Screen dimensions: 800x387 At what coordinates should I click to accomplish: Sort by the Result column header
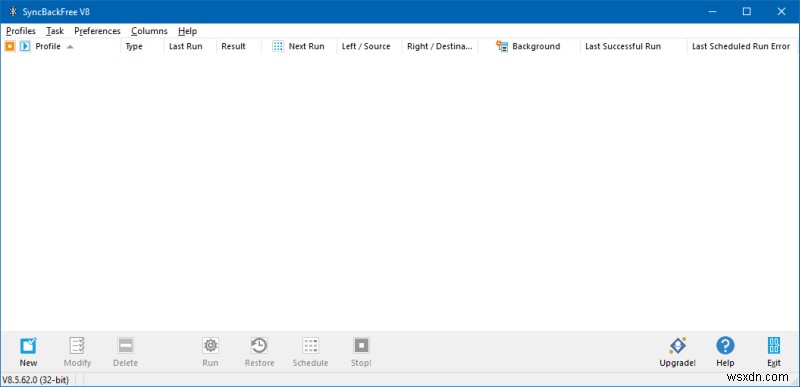pos(233,46)
